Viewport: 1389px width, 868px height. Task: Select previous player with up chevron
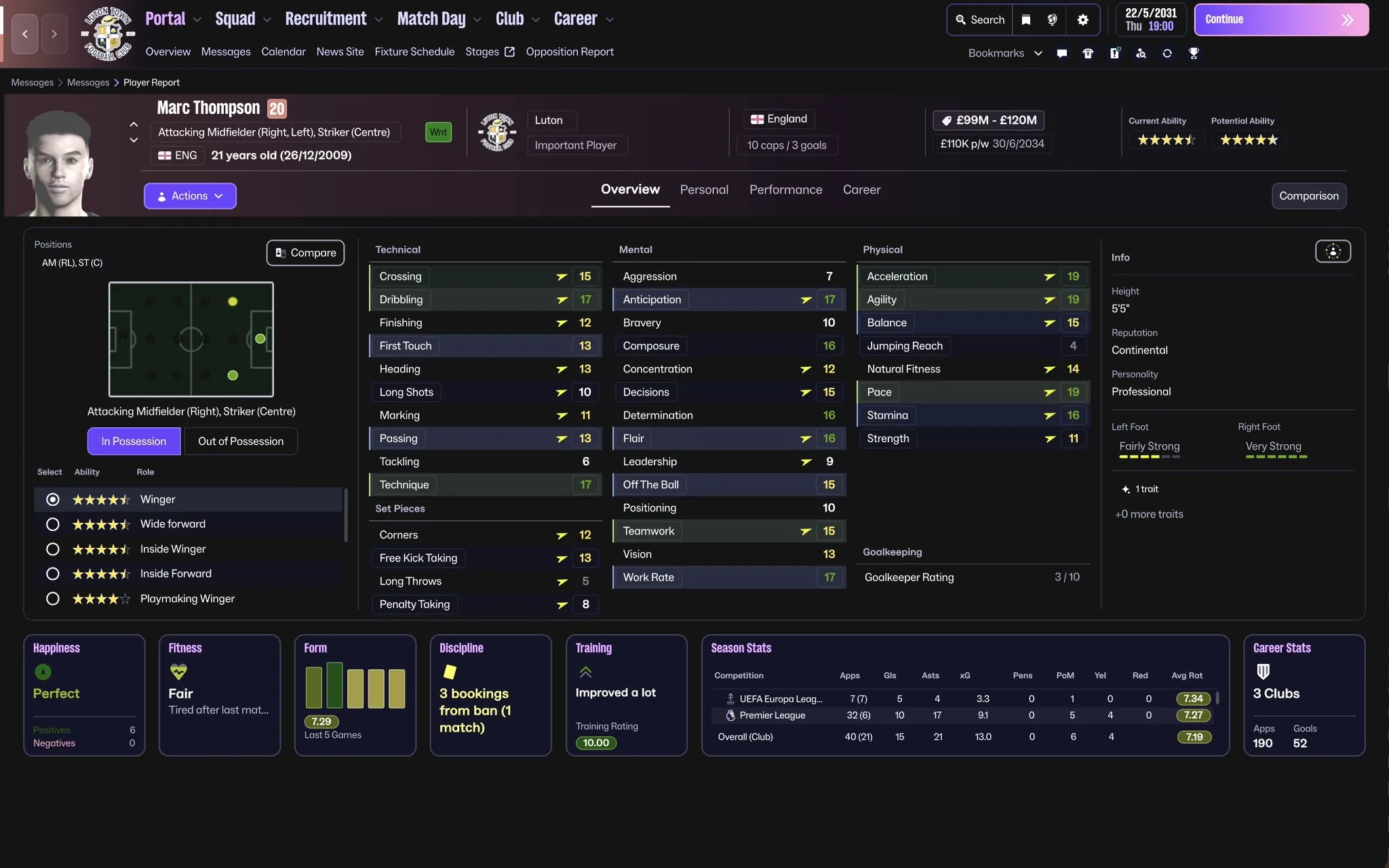click(x=134, y=124)
